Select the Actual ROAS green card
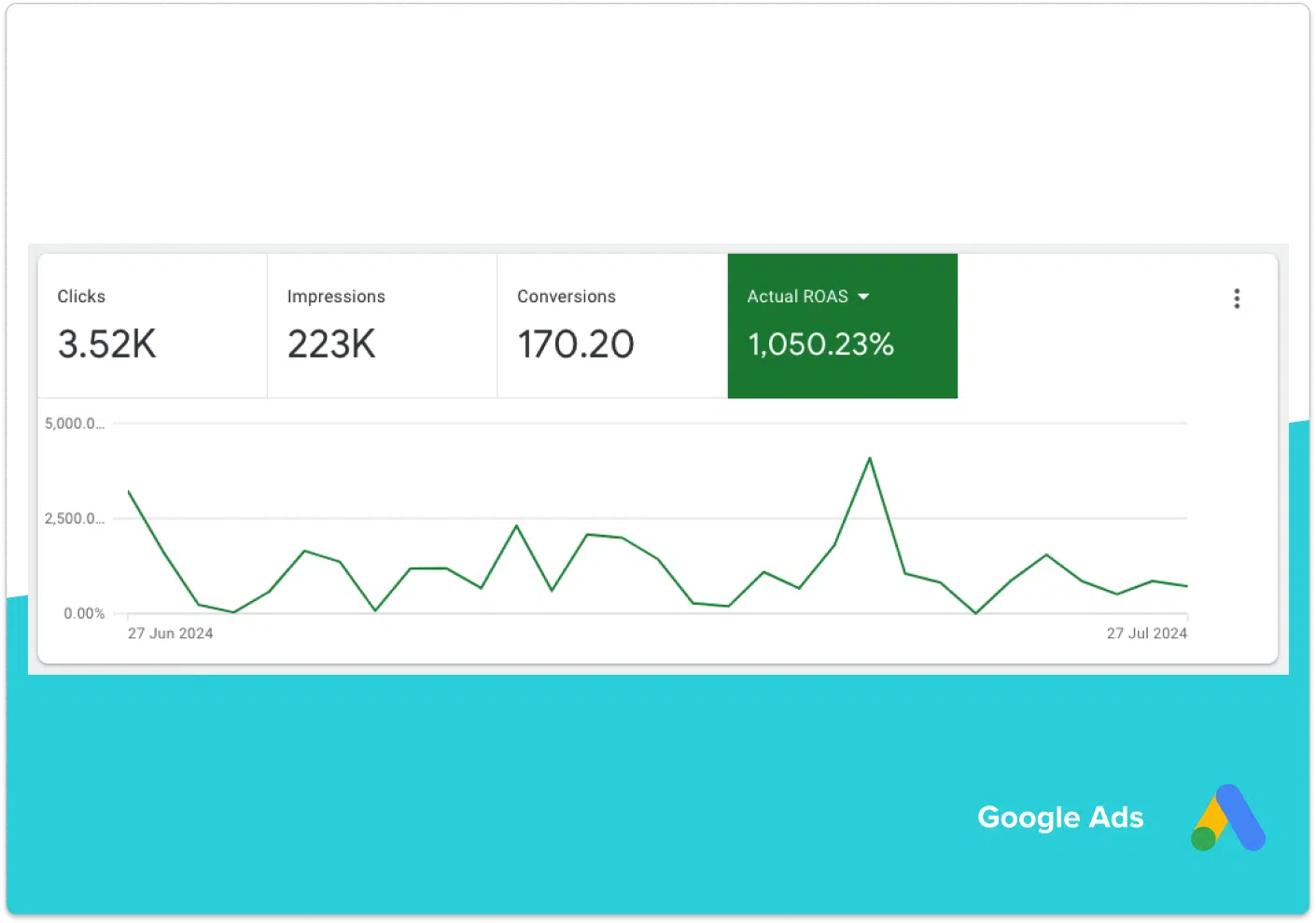 point(842,327)
